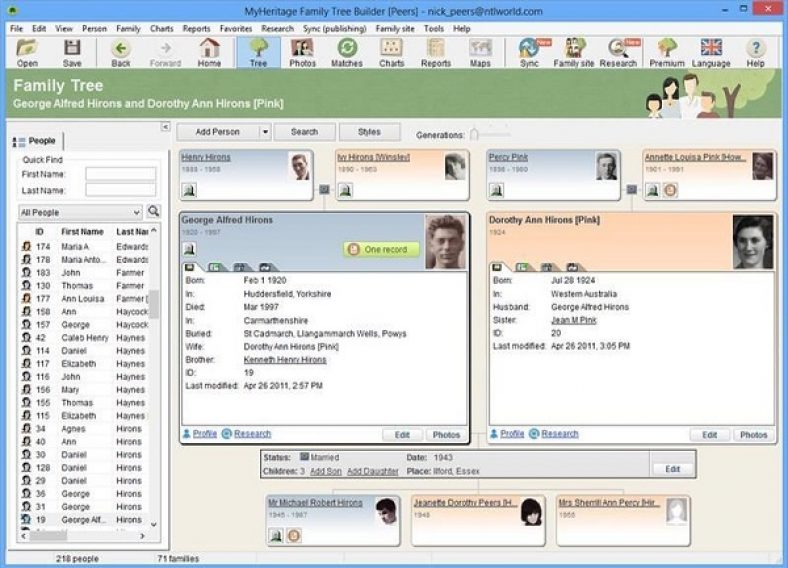Click the record match icon on Michael Robert Hirons card

point(294,536)
